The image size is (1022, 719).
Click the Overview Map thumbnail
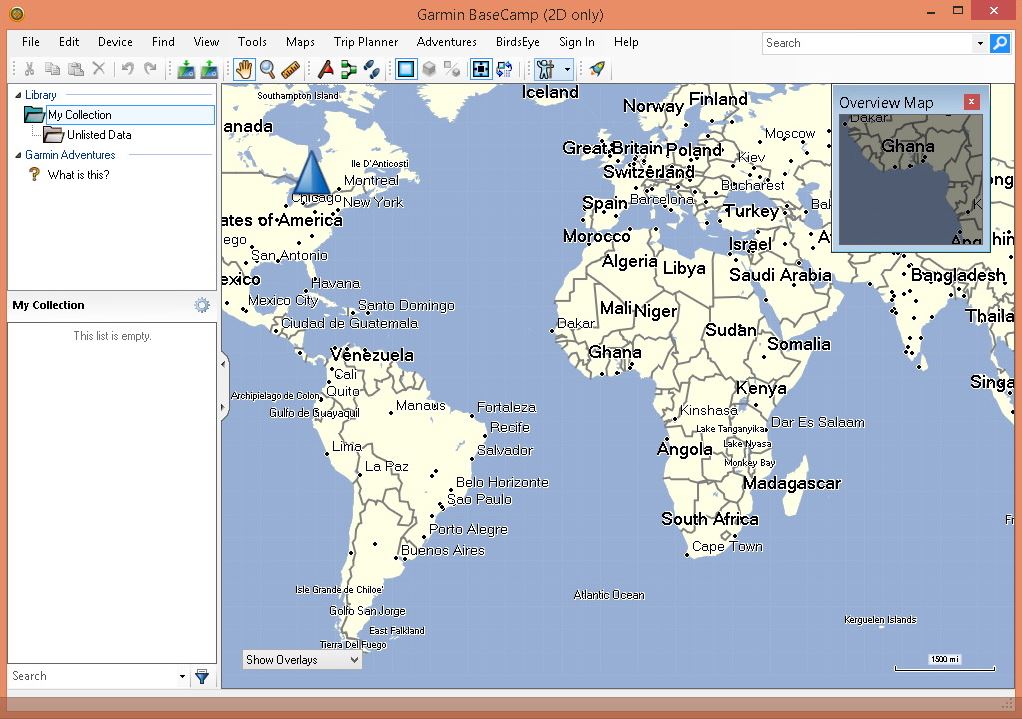911,179
